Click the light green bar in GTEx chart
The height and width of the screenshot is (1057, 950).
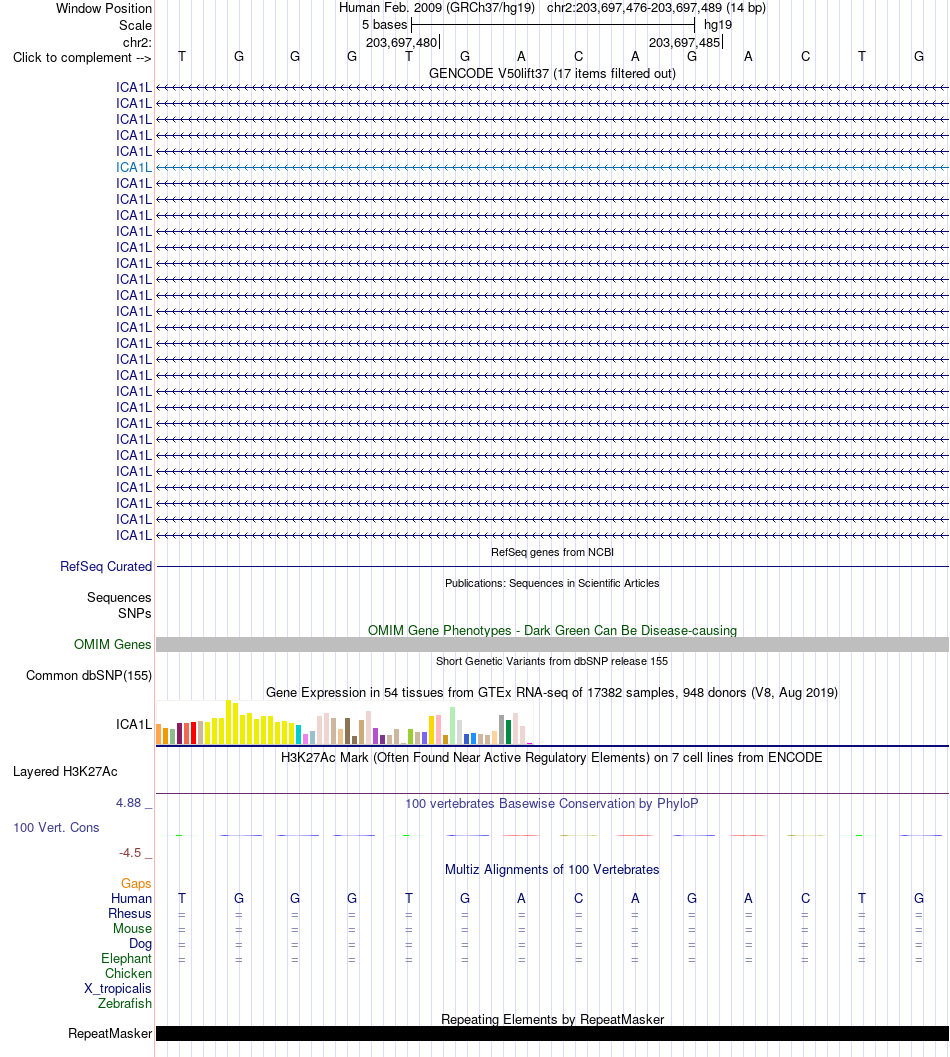click(452, 725)
